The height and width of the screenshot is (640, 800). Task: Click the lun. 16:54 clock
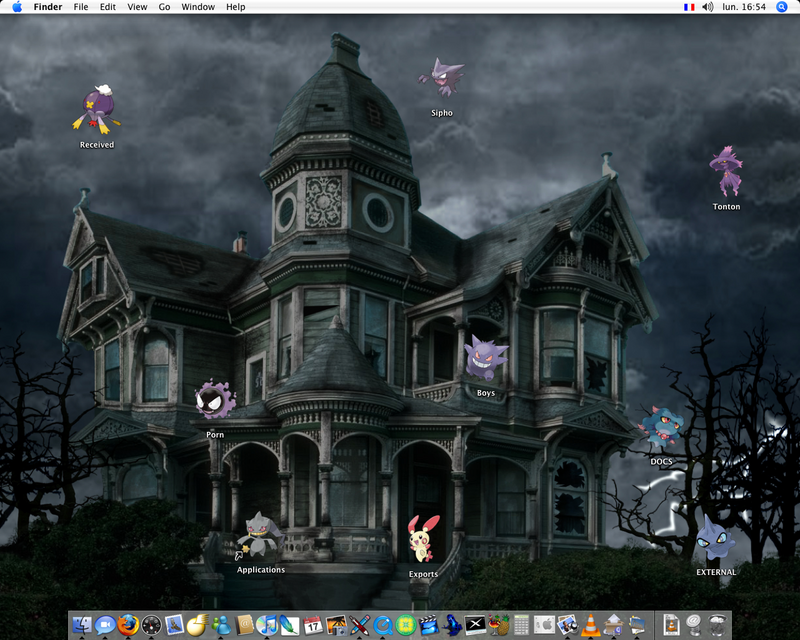coord(744,7)
